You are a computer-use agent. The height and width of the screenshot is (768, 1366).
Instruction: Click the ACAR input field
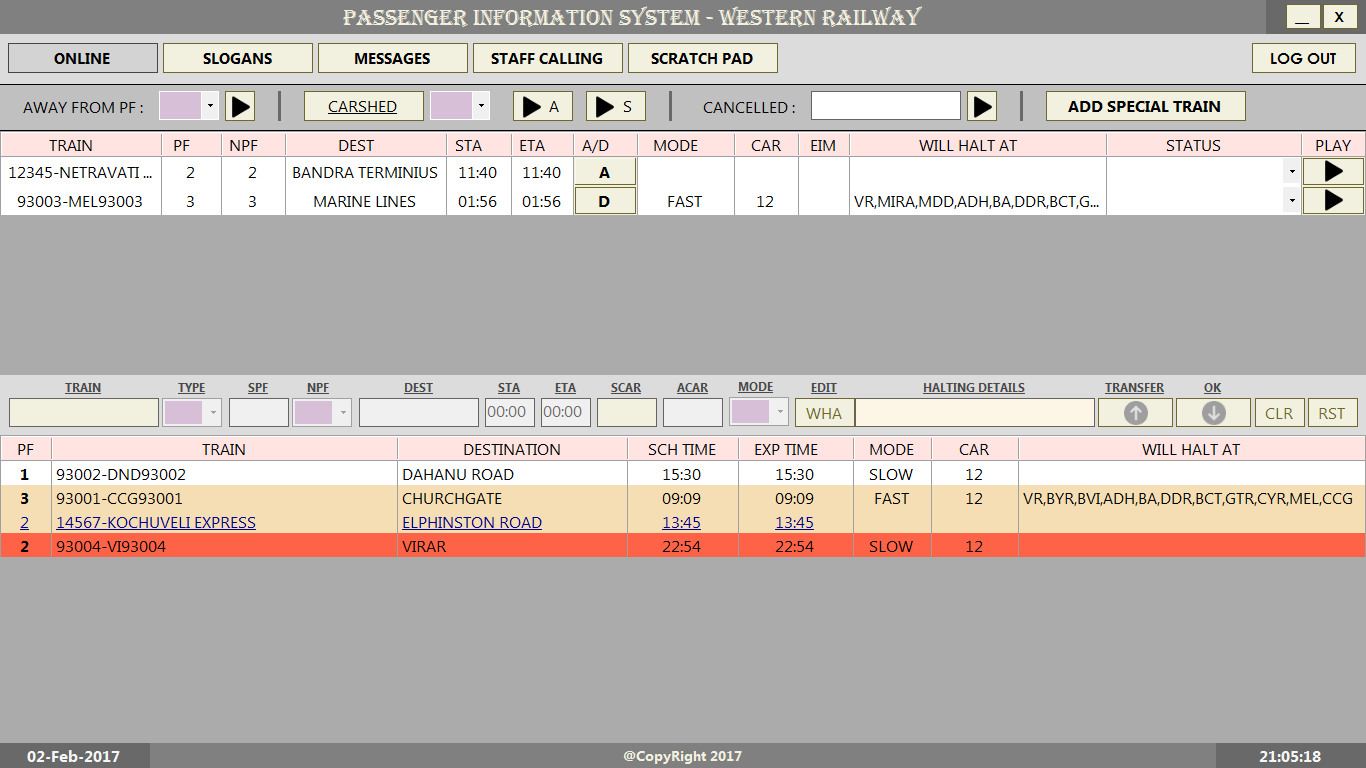coord(693,413)
